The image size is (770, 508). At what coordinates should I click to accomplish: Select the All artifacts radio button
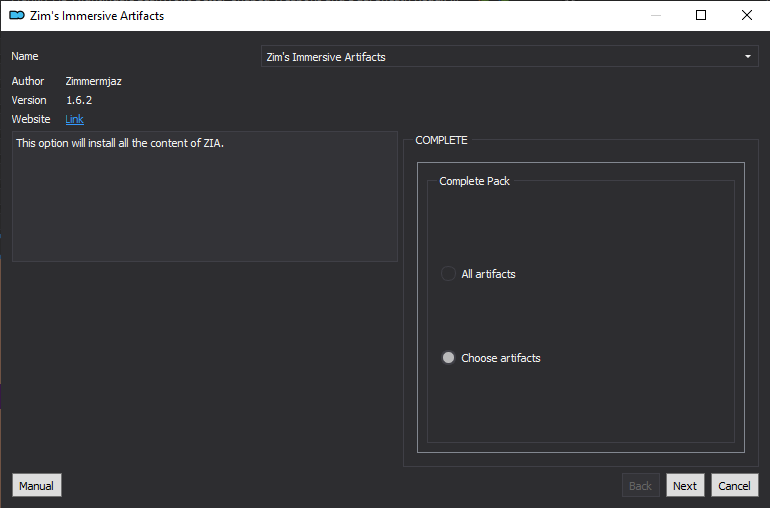pos(448,273)
